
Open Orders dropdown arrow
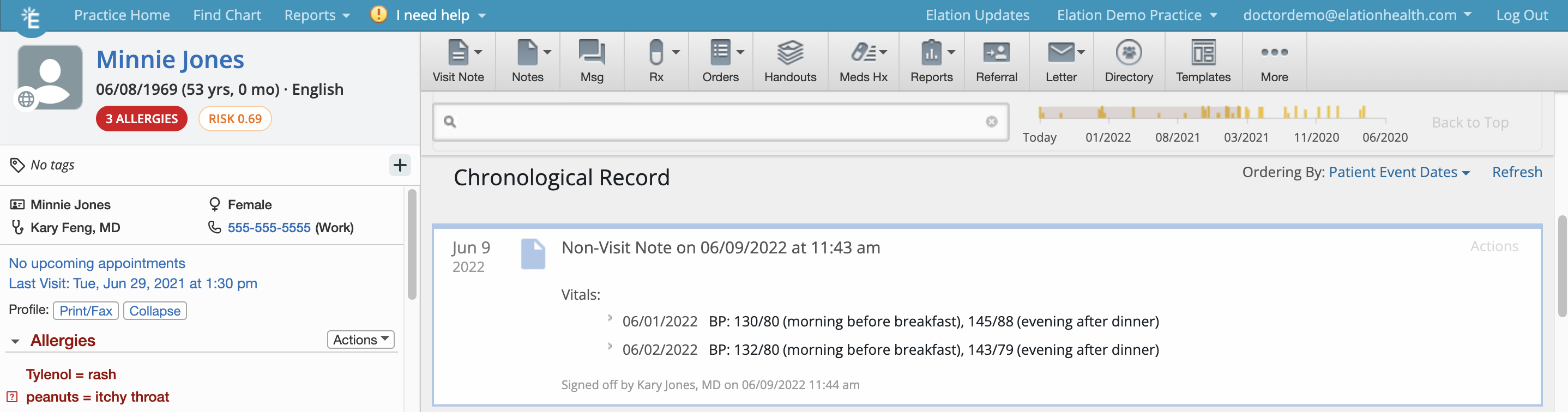[x=740, y=52]
